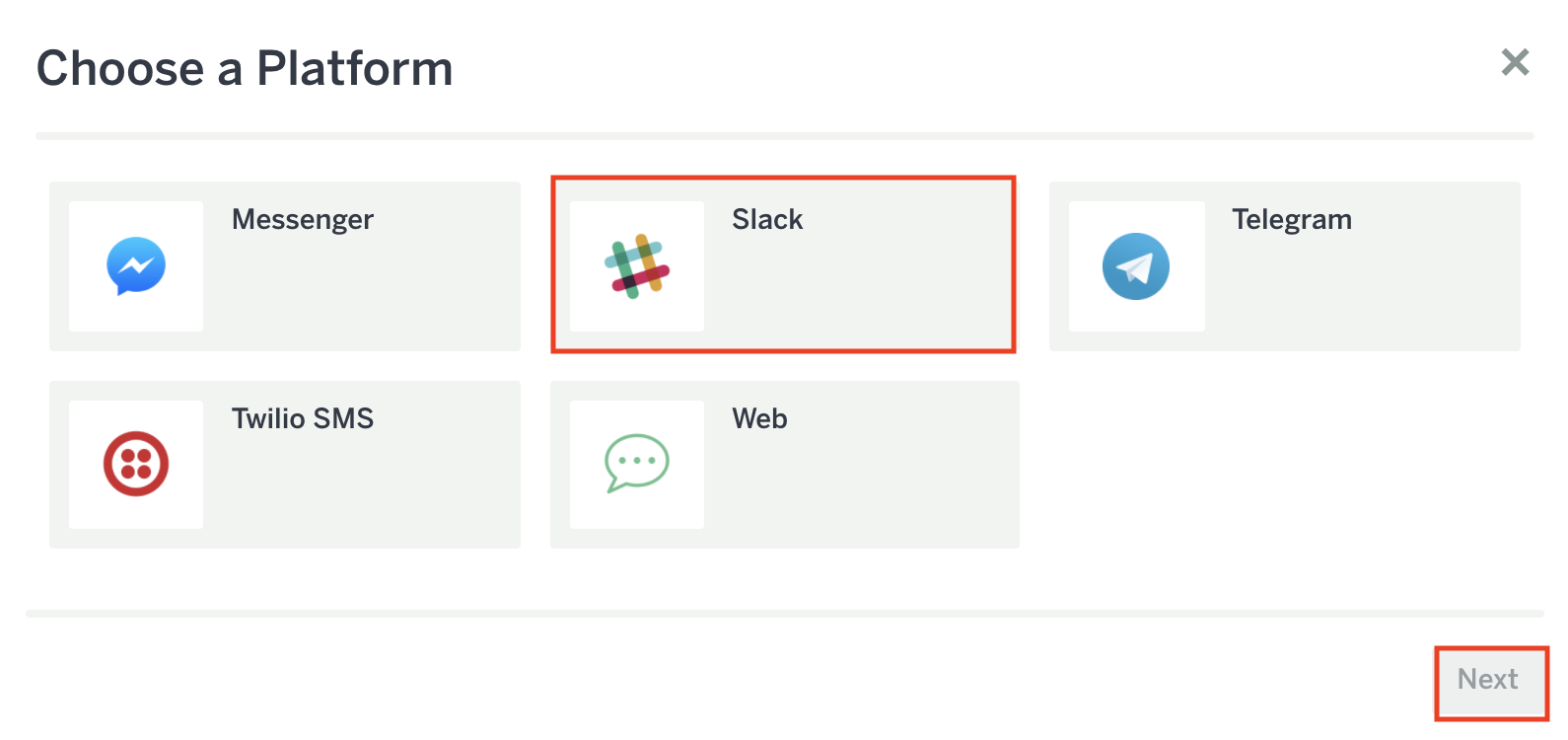1568x740 pixels.
Task: Click the "Twilio SMS" text label
Action: click(x=303, y=419)
